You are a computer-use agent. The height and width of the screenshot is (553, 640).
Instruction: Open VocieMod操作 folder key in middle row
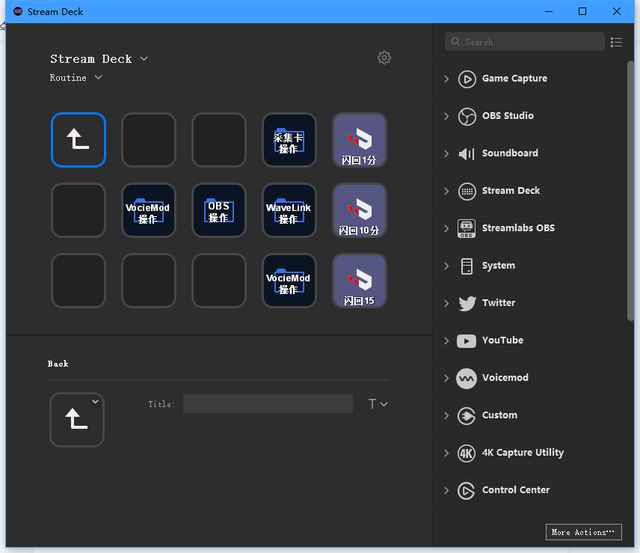[x=149, y=210]
